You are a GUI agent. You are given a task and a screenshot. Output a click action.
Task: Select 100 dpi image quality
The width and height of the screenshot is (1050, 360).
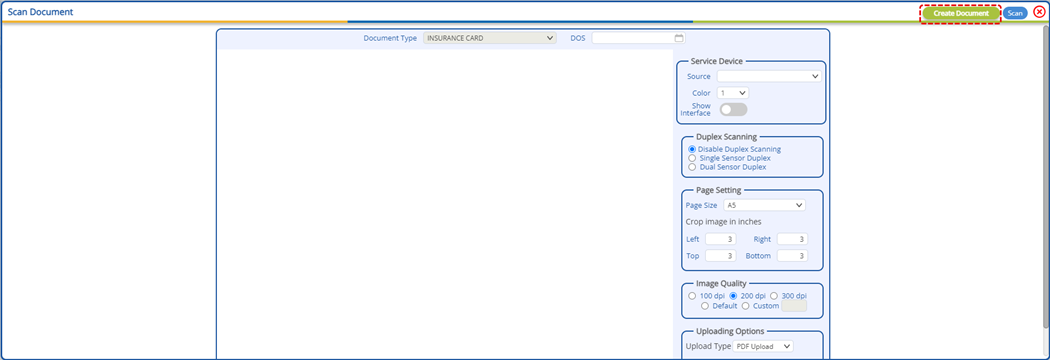click(x=692, y=296)
